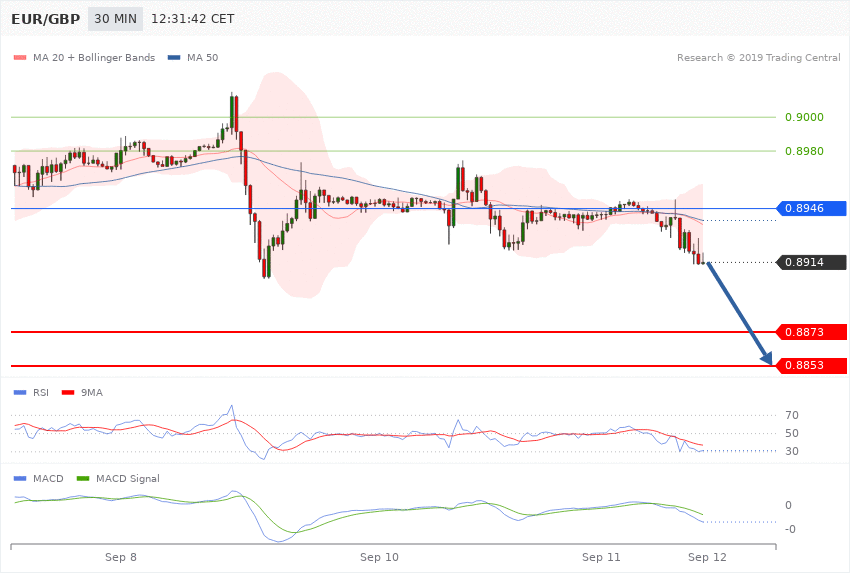This screenshot has width=850, height=576.
Task: Click the EUR/GBP pair title
Action: [x=46, y=19]
